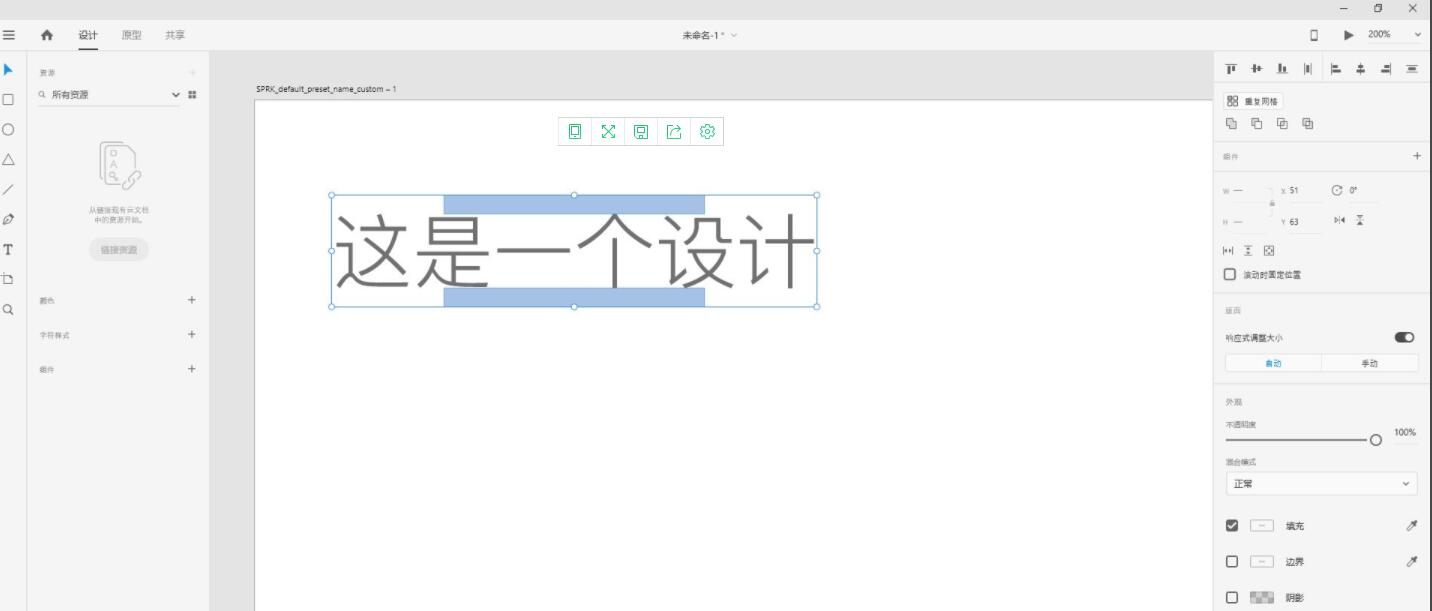Enable the 阴影 (shadow) checkbox
This screenshot has width=1432, height=611.
tap(1229, 597)
